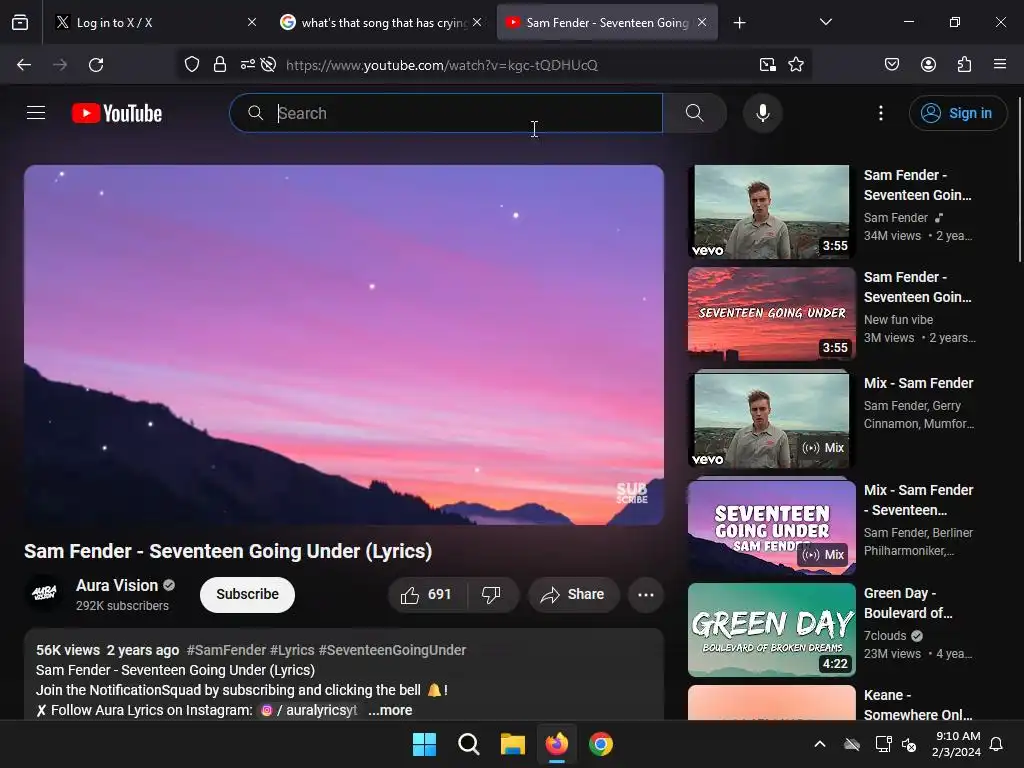Open the #SeventeenGoingUnder hashtag
The height and width of the screenshot is (768, 1024).
(392, 650)
